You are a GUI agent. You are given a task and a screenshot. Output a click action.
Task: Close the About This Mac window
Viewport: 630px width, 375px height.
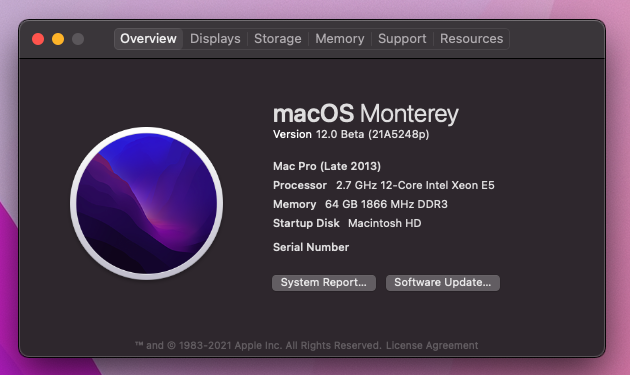[38, 39]
